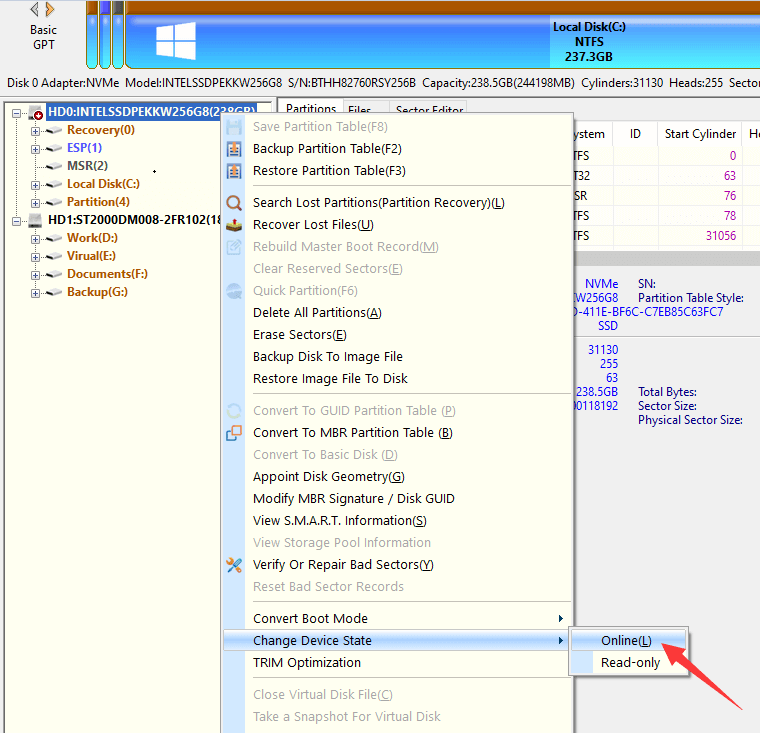Click the Verify Or Repair Bad Sectors icon
This screenshot has height=733, width=760.
[x=234, y=565]
